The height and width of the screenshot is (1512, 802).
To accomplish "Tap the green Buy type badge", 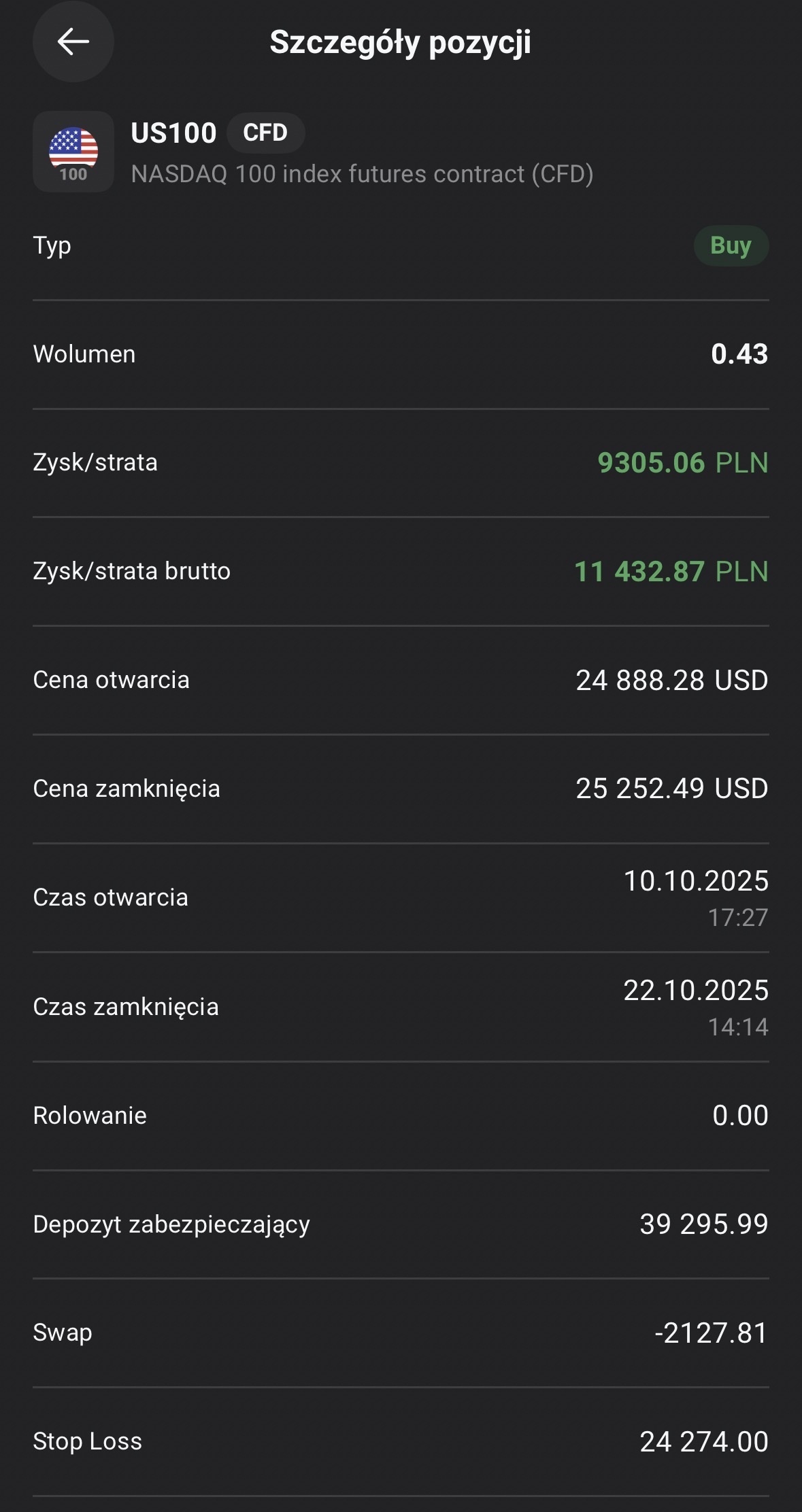I will (731, 245).
